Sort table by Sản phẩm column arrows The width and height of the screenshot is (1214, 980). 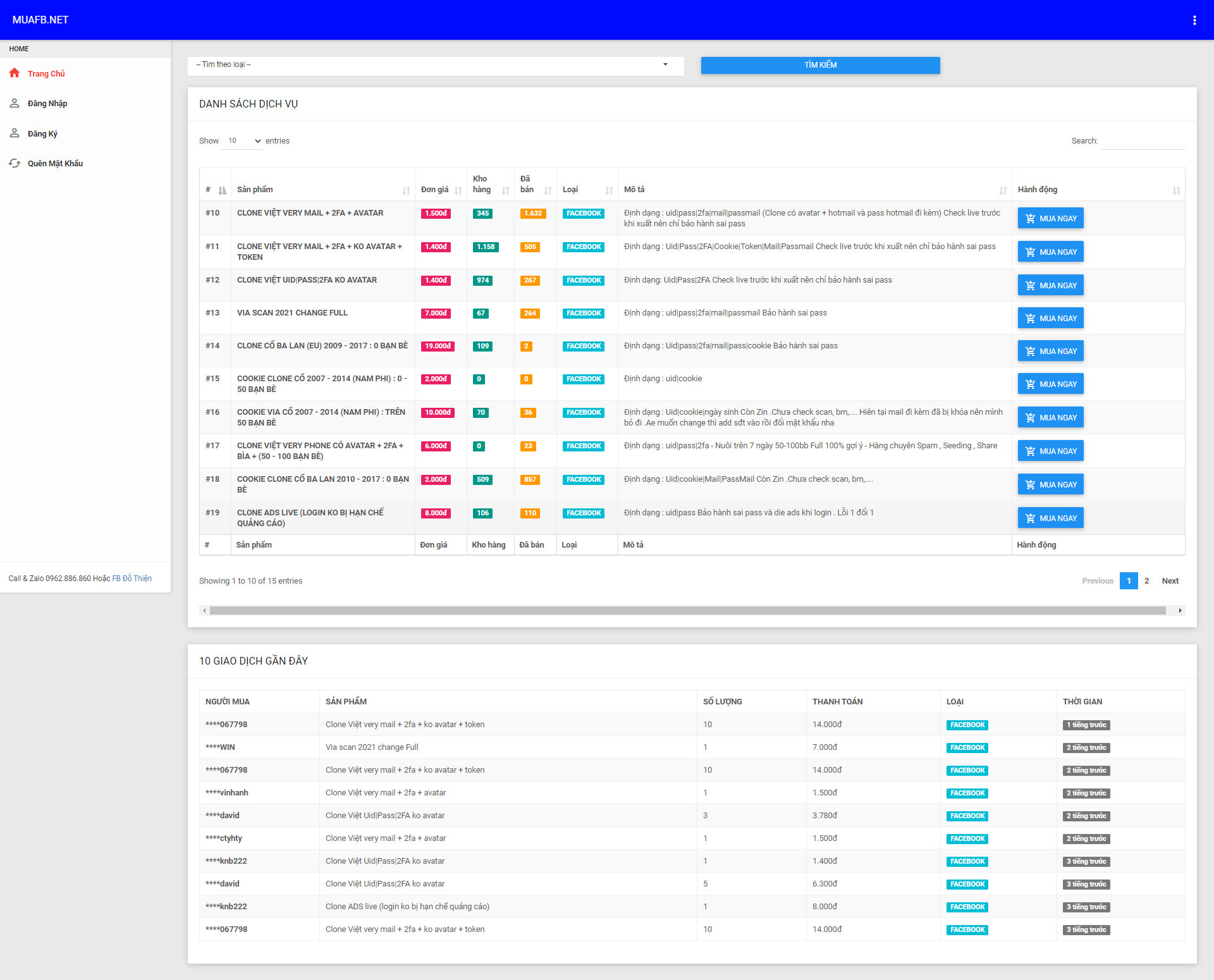pyautogui.click(x=406, y=190)
